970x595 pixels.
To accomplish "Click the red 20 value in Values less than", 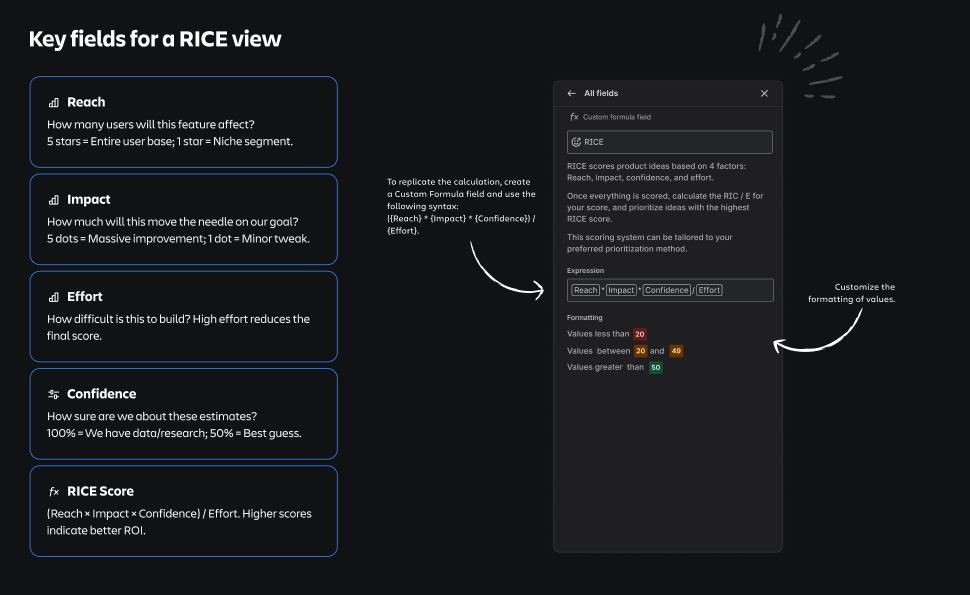I will [x=640, y=334].
